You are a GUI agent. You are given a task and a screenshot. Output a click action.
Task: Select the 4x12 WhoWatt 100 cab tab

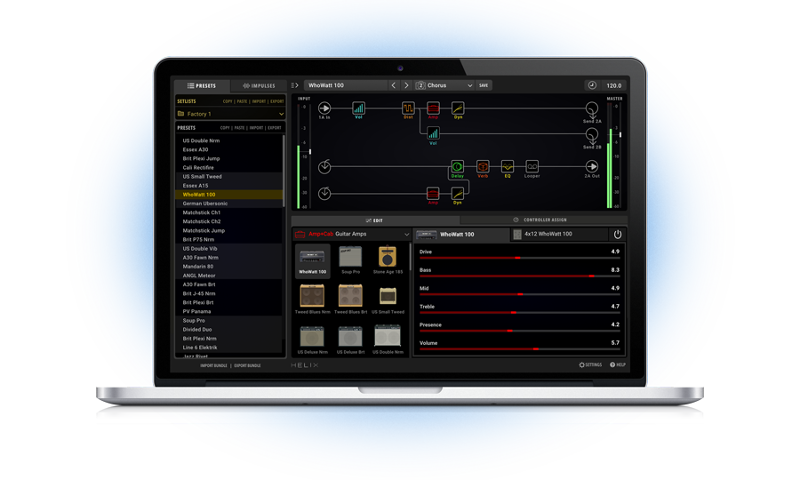pos(559,234)
